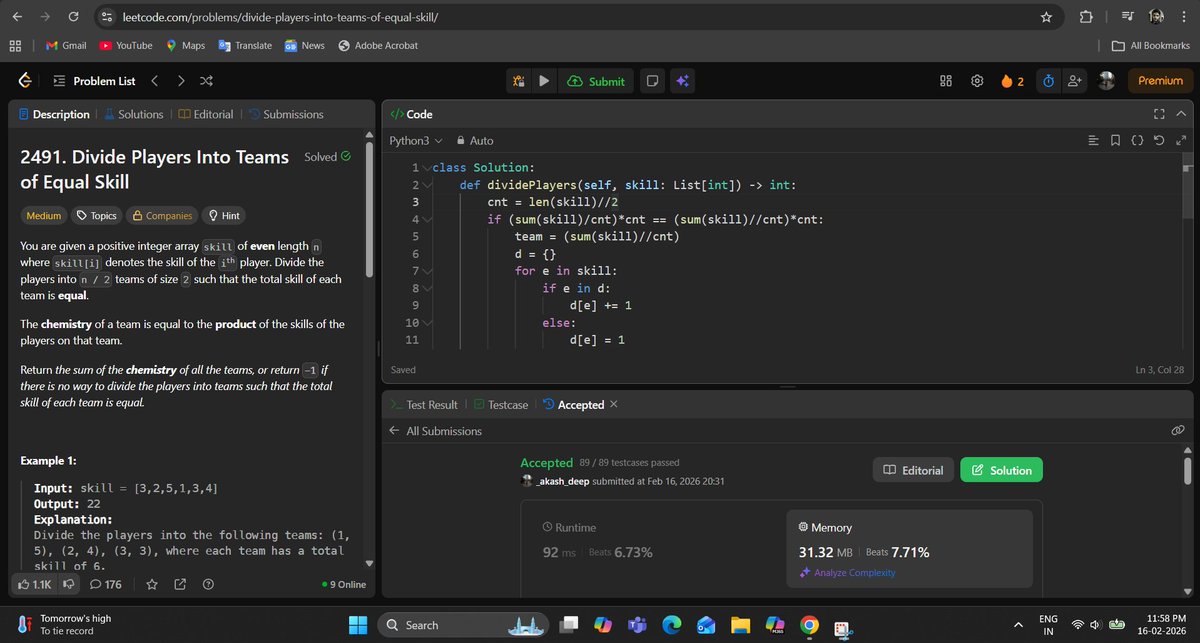Open the Submissions tab
Viewport: 1200px width, 643px height.
285,114
